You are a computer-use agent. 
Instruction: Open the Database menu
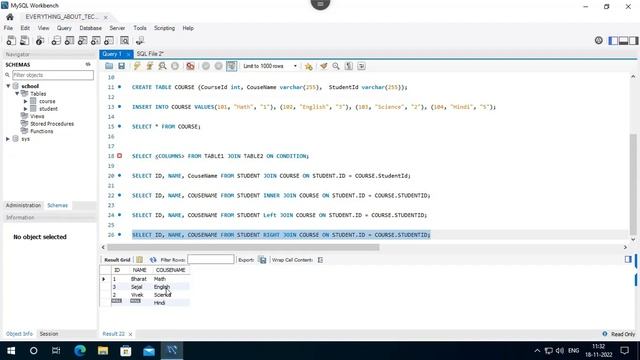click(x=91, y=28)
